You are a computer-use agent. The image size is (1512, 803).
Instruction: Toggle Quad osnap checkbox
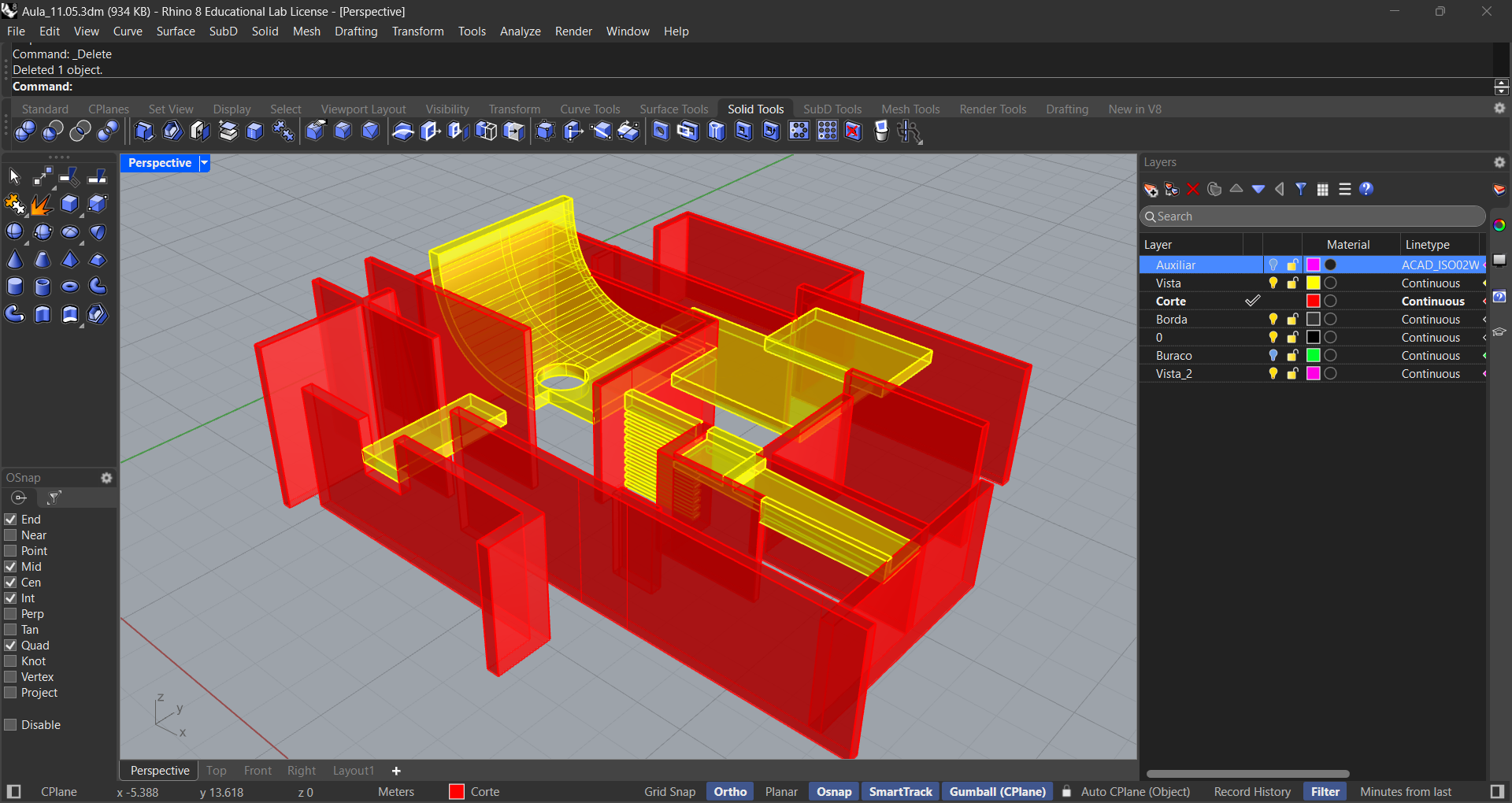(11, 646)
